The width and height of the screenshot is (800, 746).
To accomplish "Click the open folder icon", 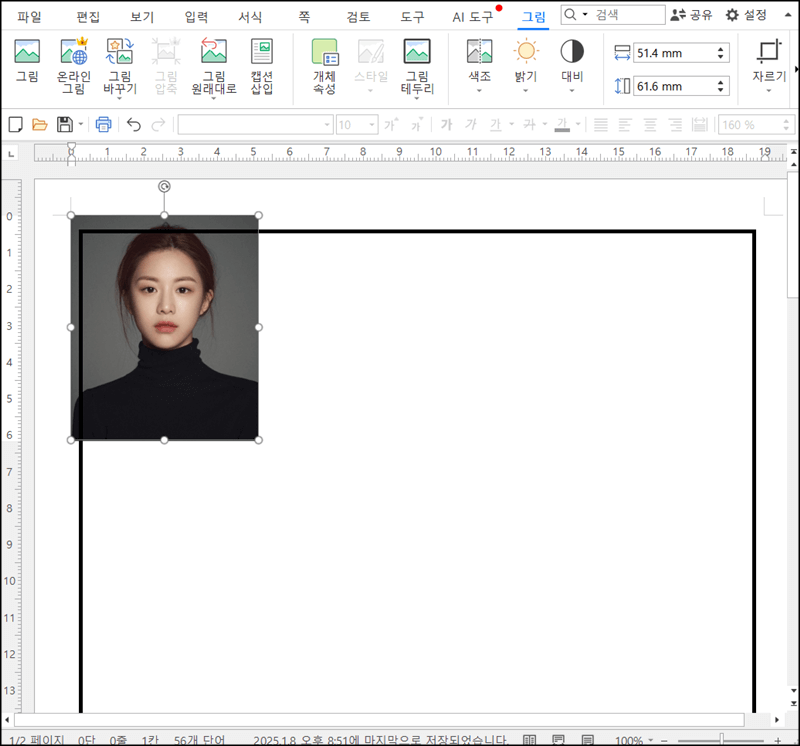I will (39, 125).
